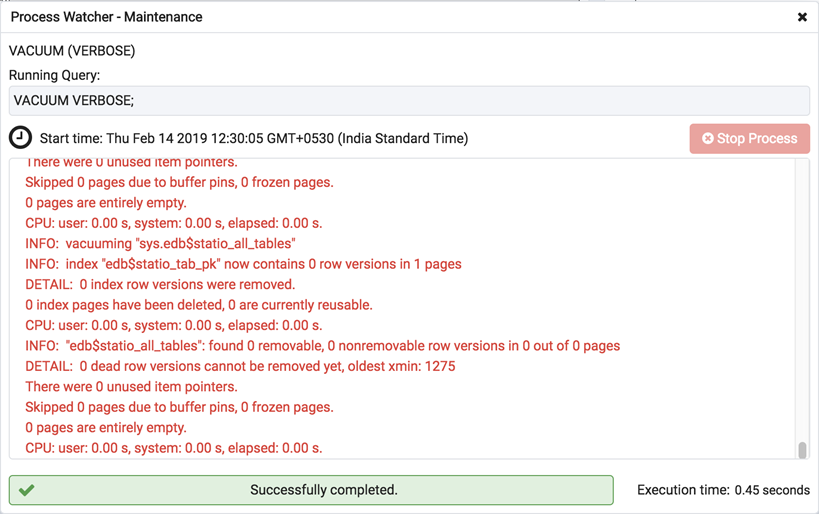Screen dimensions: 819x514
Task: Select the 'oldest xmin: 1275' DETAIL line
Action: (240, 366)
